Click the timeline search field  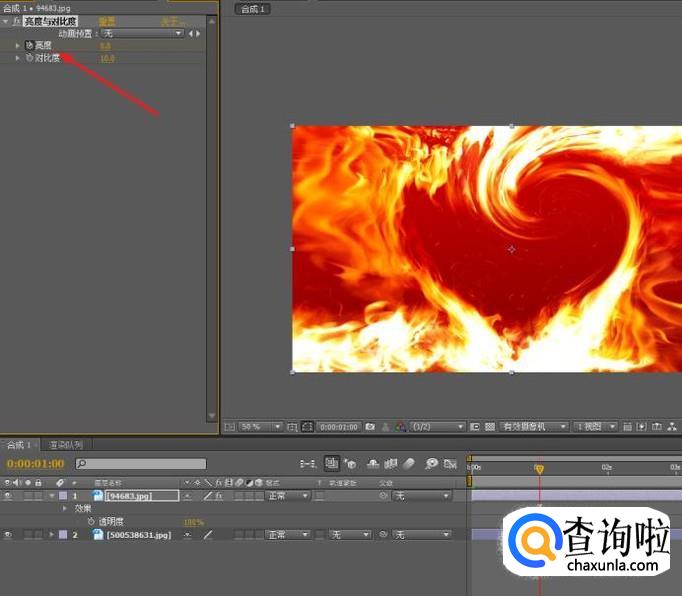(x=141, y=464)
